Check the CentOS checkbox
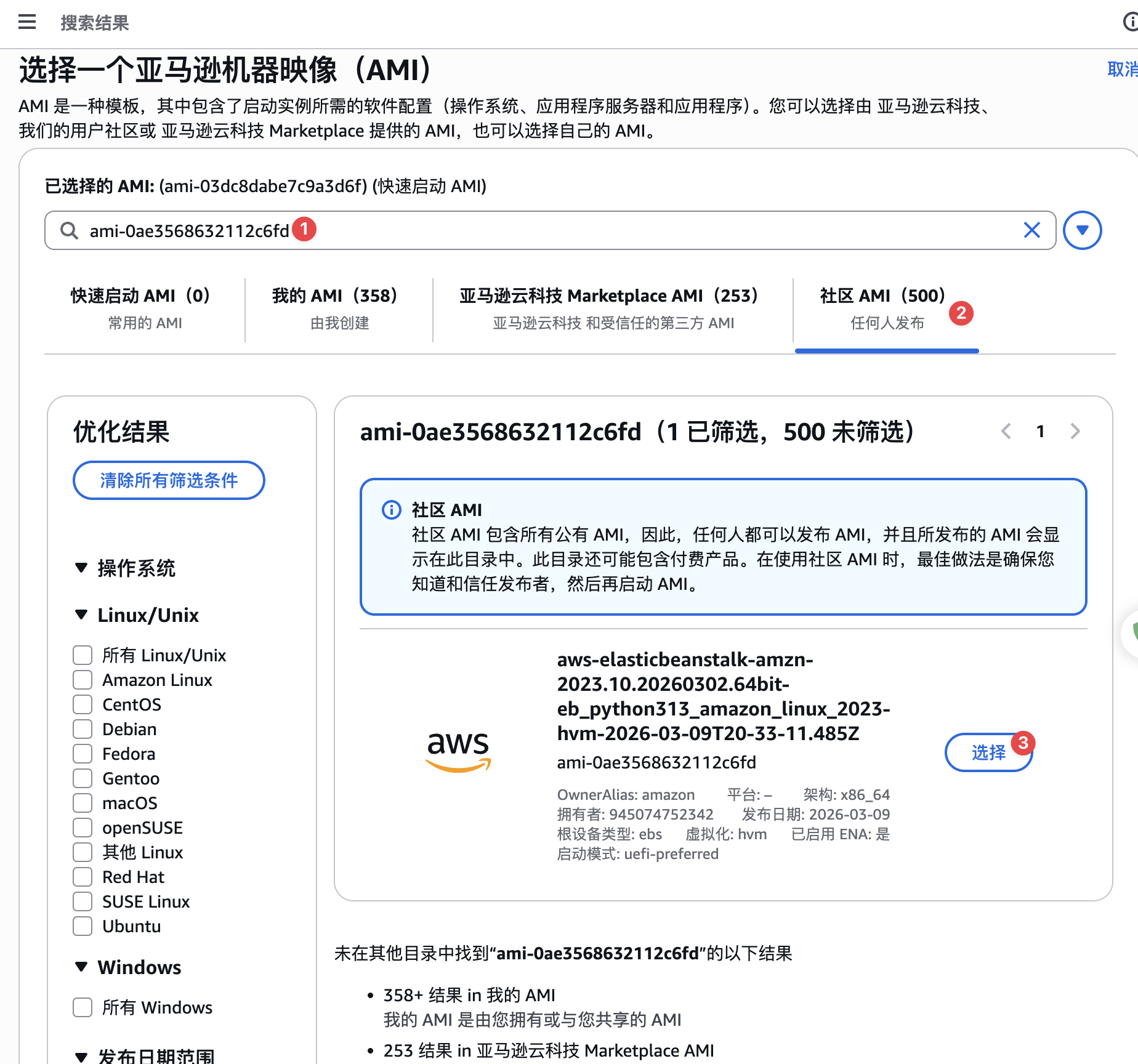The width and height of the screenshot is (1138, 1064). click(x=83, y=704)
